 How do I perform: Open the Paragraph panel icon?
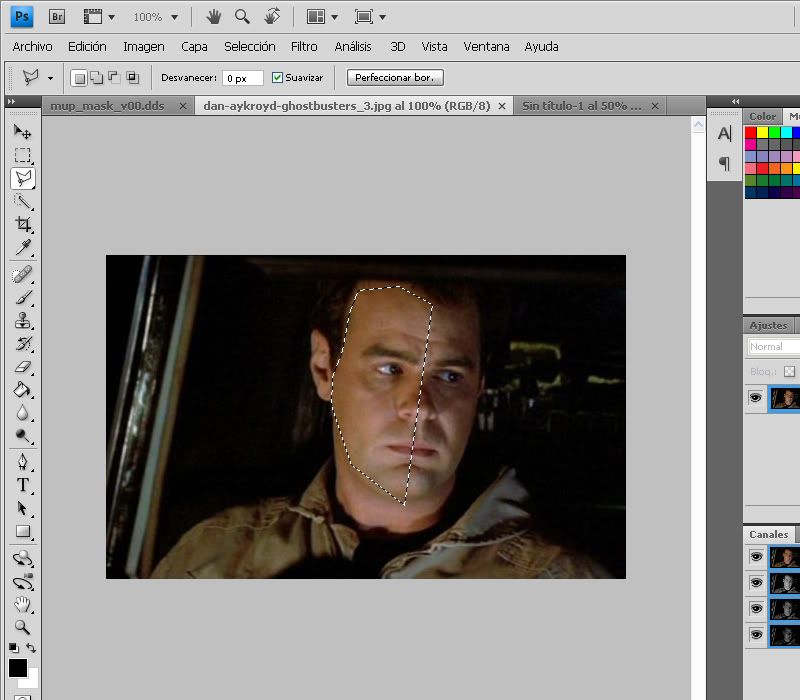[724, 163]
